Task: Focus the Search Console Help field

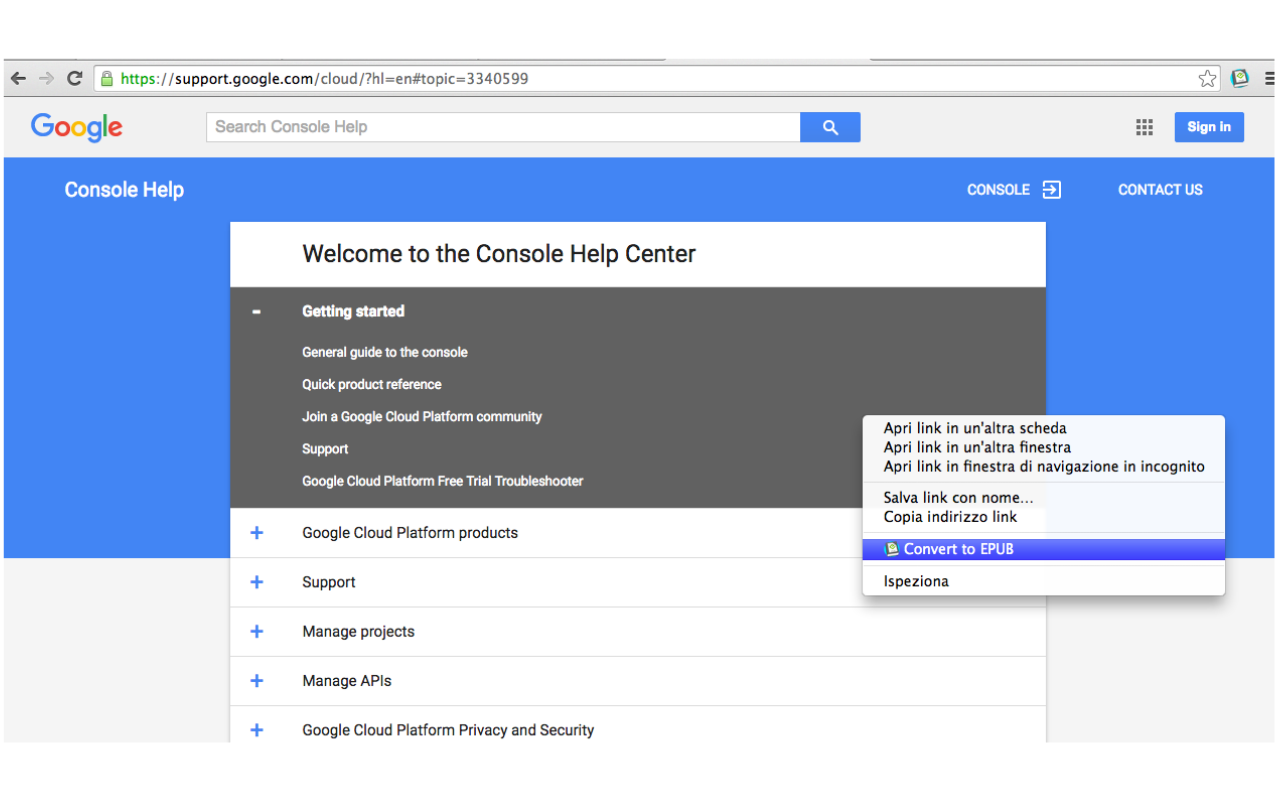Action: pyautogui.click(x=503, y=127)
